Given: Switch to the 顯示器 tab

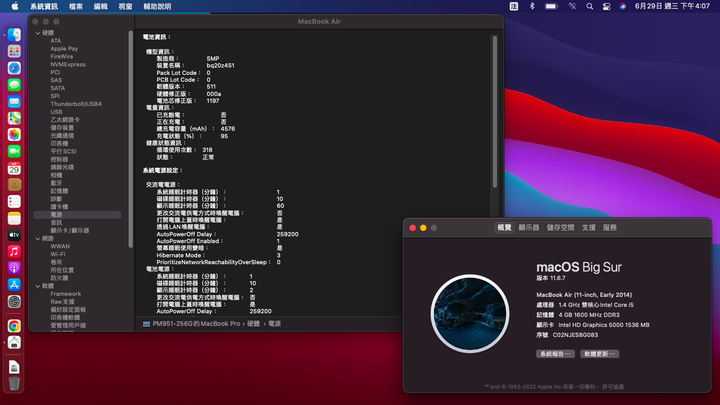Looking at the screenshot, I should coord(529,228).
